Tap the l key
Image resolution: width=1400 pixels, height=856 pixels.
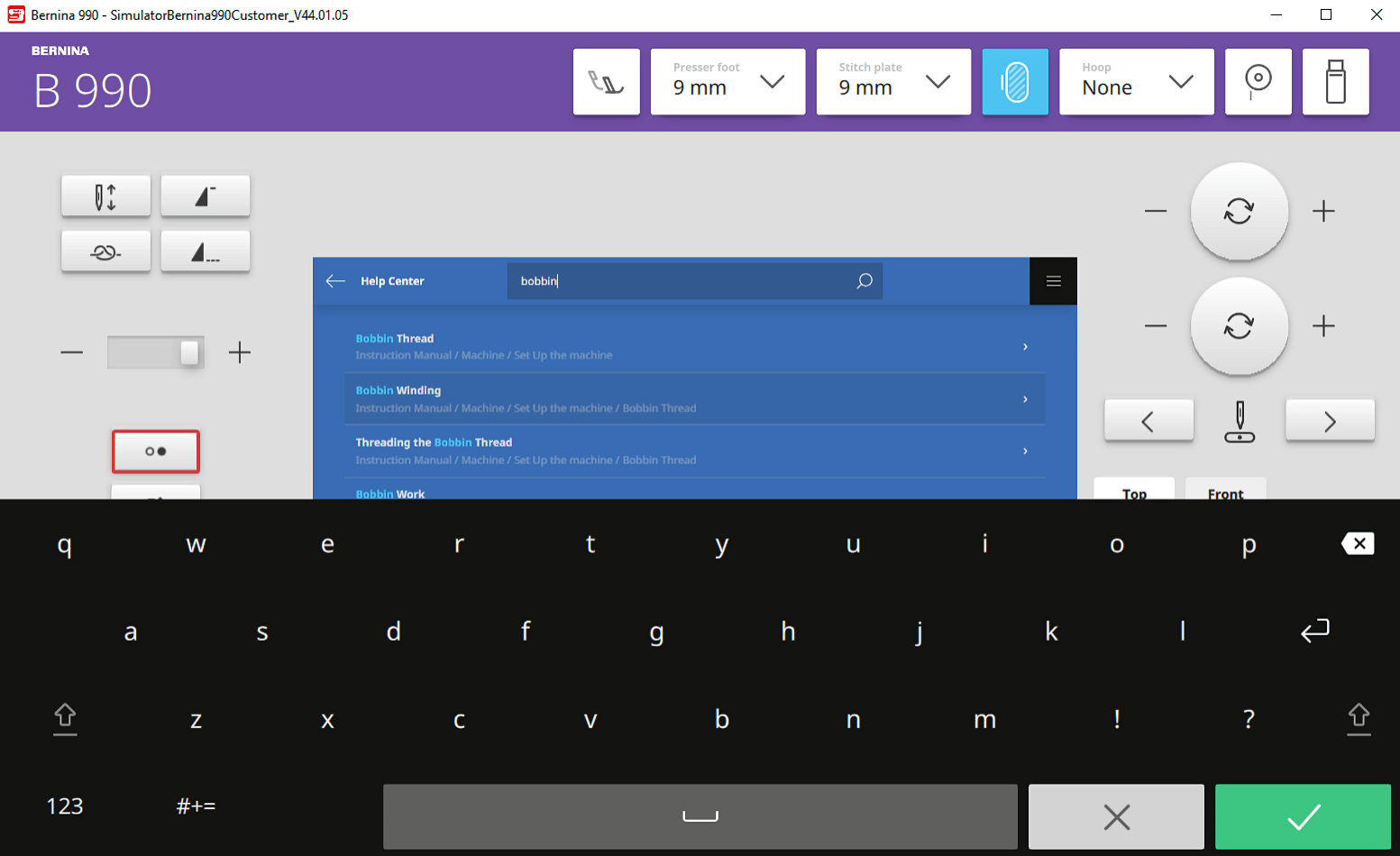pos(1183,631)
